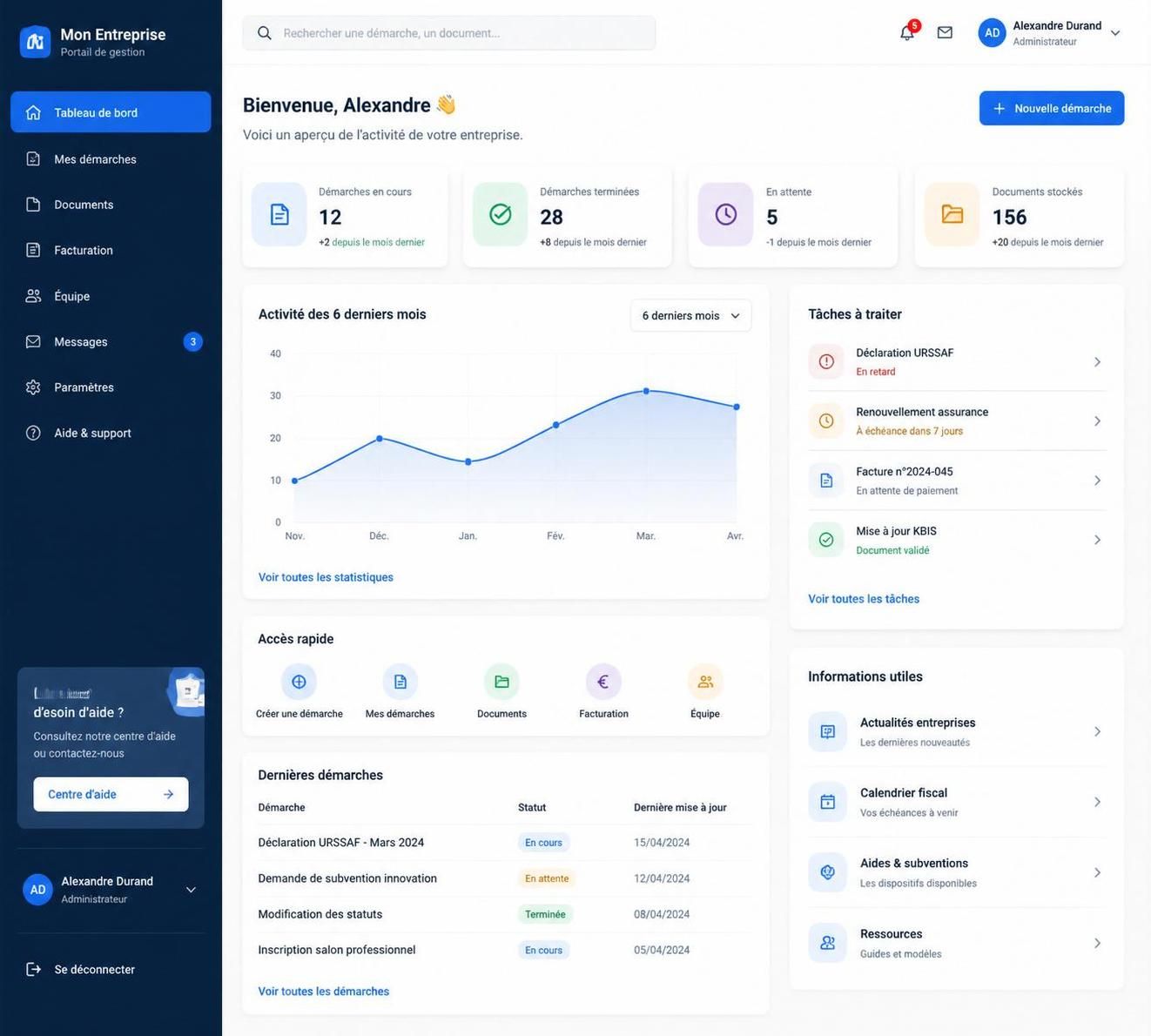Click the Nouvelle démarche button
Screen dimensions: 1151x1036
tap(1052, 108)
